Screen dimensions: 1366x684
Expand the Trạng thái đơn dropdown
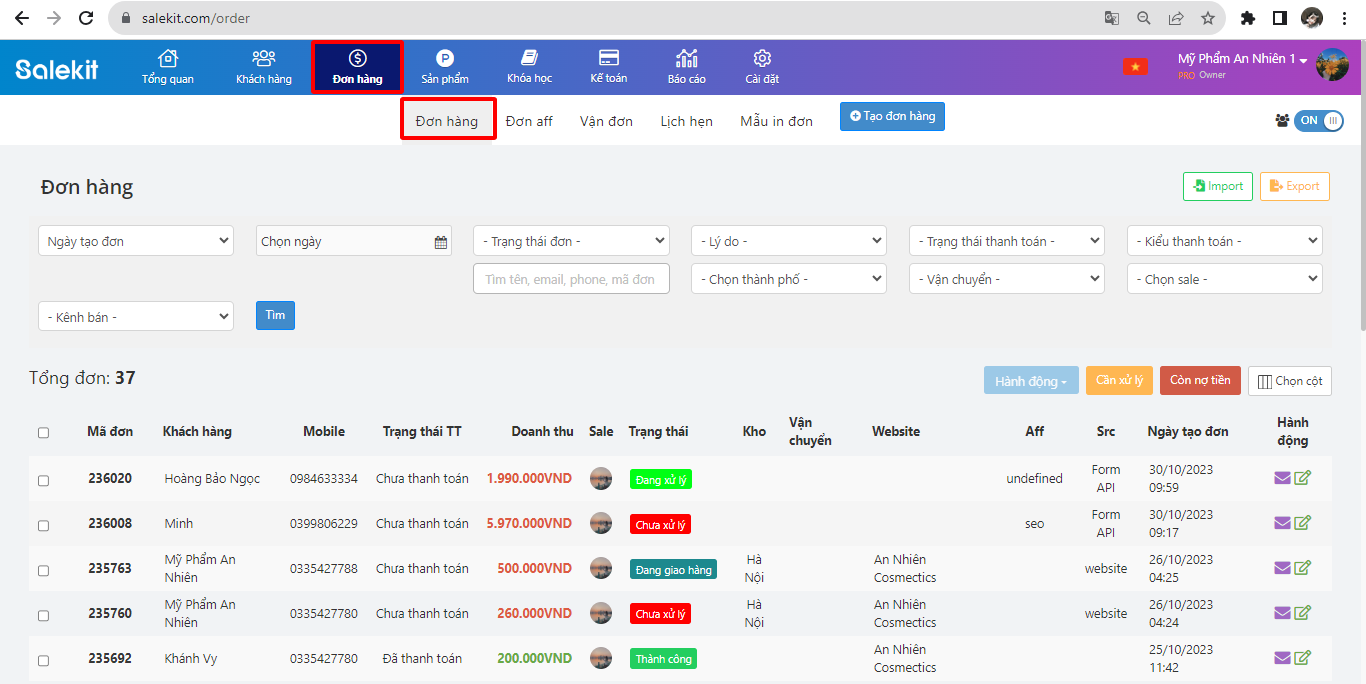tap(571, 241)
